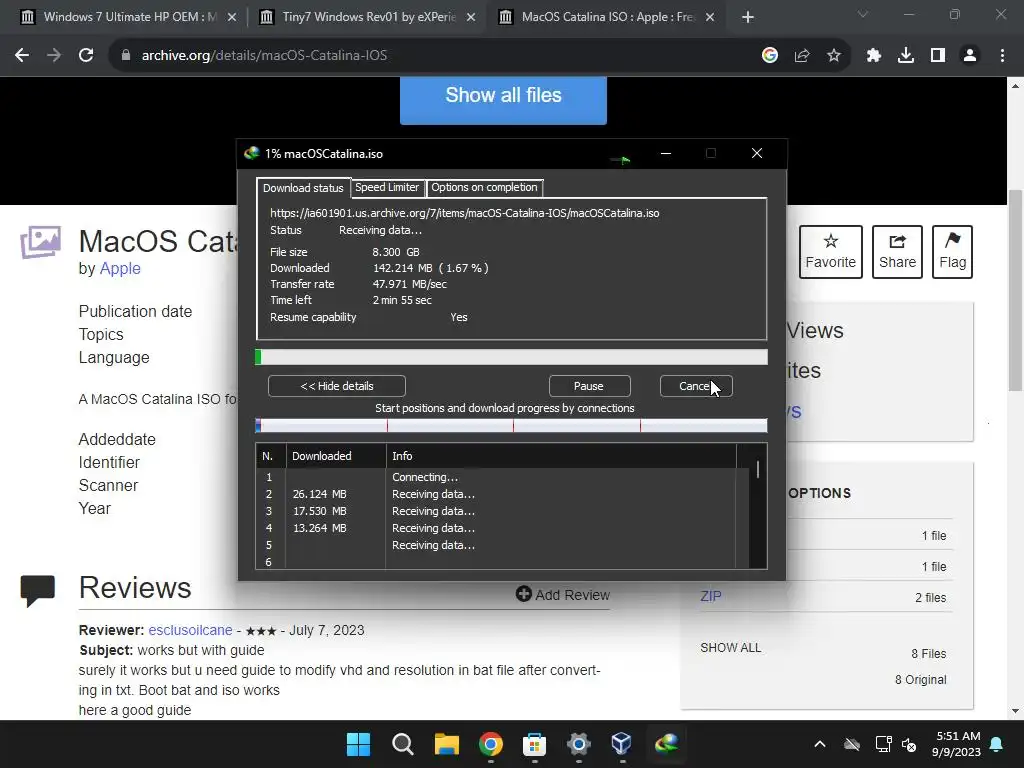Click SHOW ALL download options
The width and height of the screenshot is (1024, 768).
(730, 648)
